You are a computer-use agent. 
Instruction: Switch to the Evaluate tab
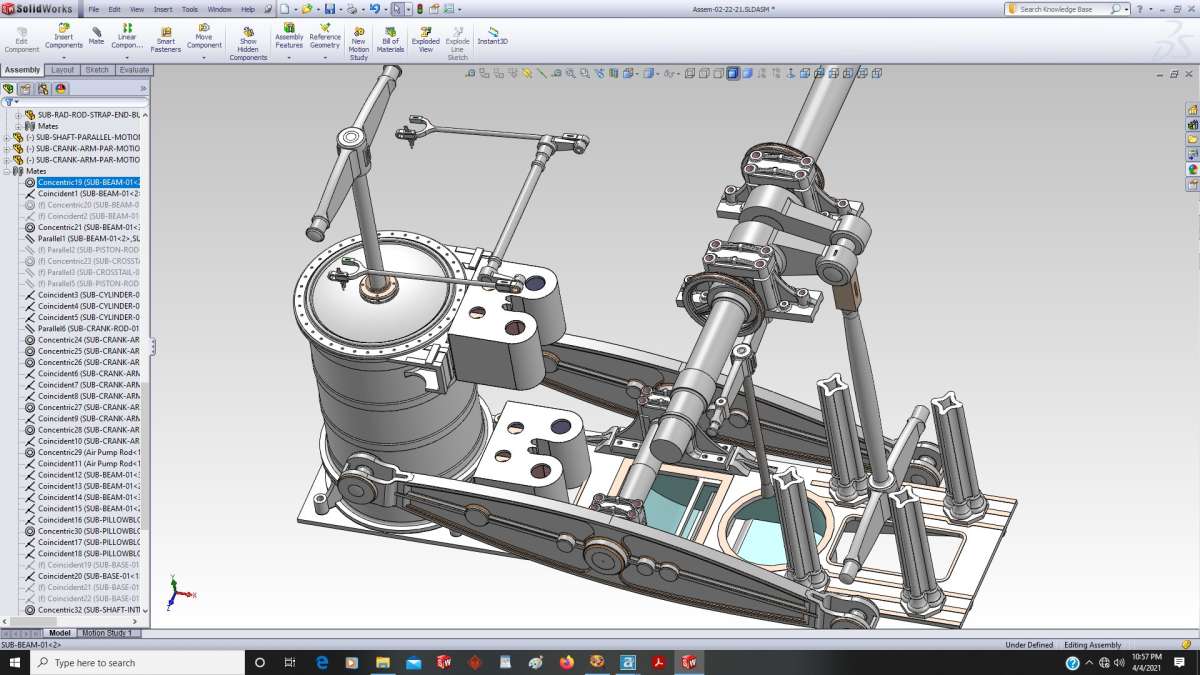134,70
